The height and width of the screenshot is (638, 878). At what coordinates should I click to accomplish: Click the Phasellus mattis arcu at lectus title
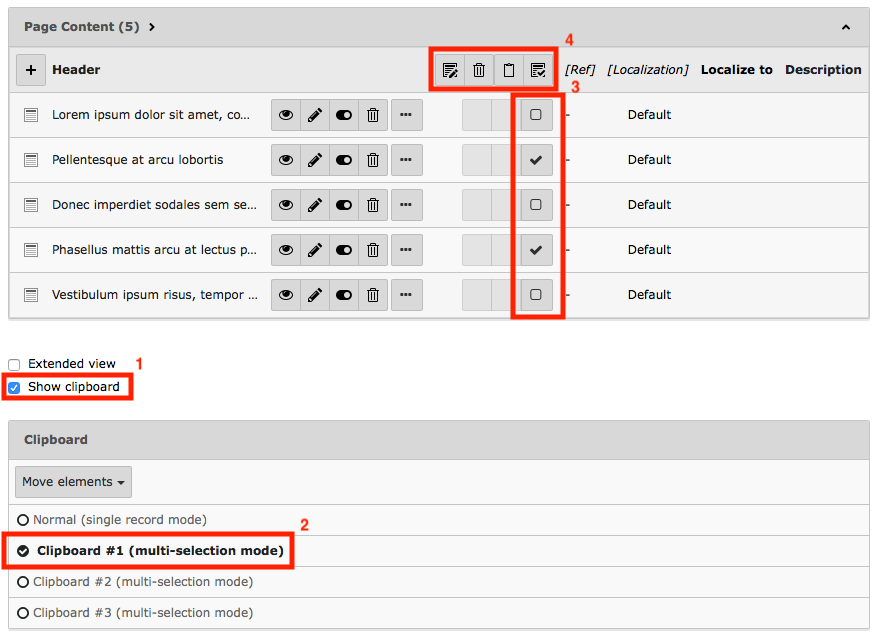coord(155,250)
